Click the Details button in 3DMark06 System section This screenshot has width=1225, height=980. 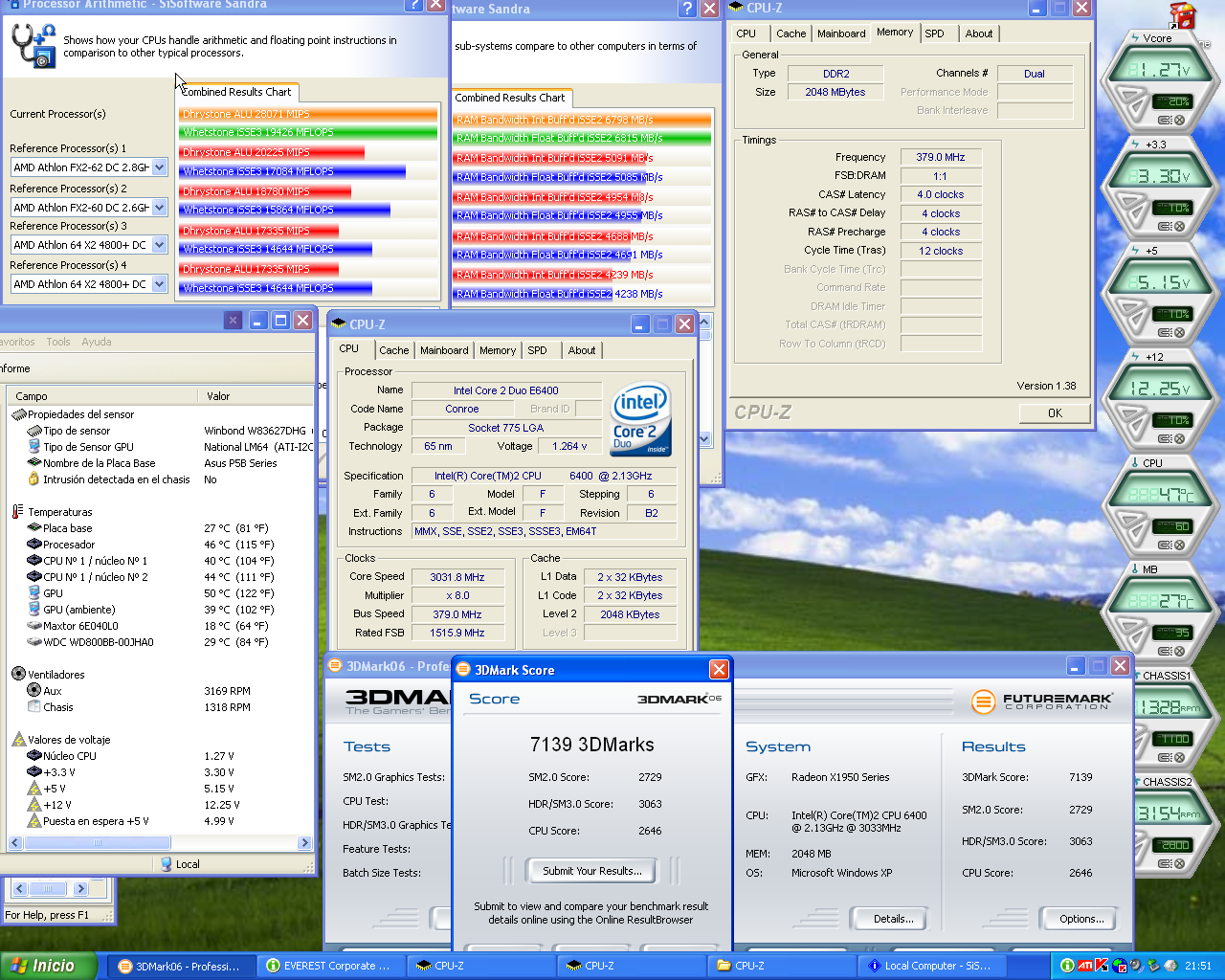click(x=892, y=919)
